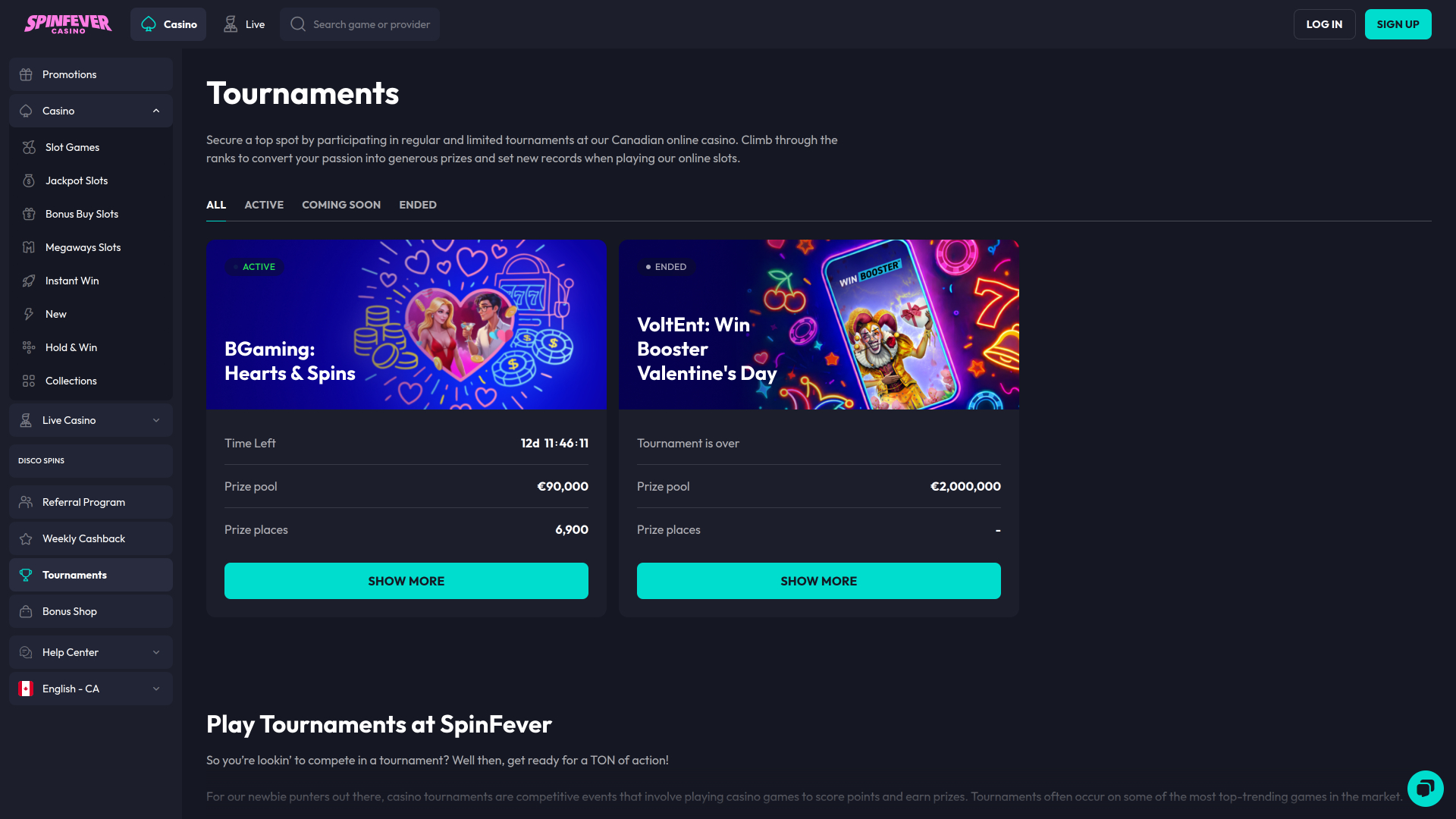Click the SIGN UP button
Screen dimensions: 1456x819
click(1398, 24)
